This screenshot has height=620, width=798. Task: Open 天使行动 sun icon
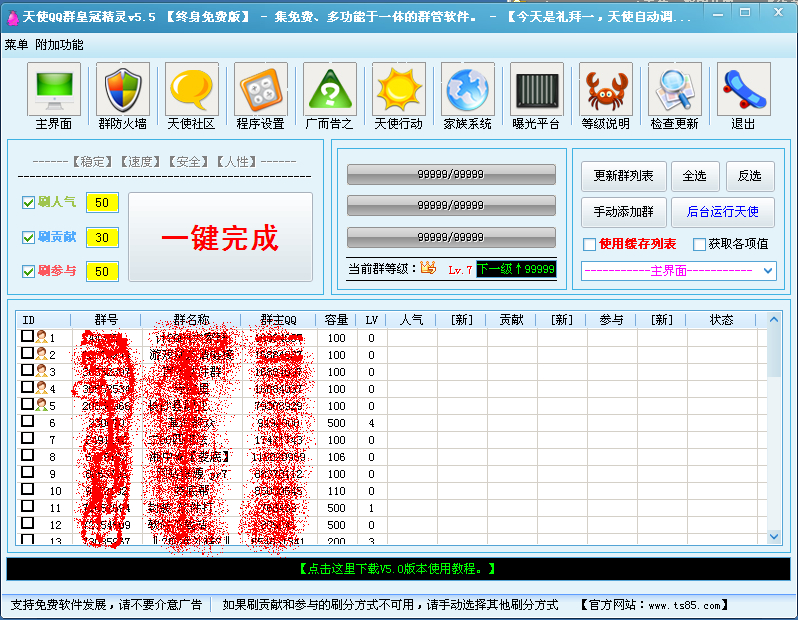tap(399, 89)
